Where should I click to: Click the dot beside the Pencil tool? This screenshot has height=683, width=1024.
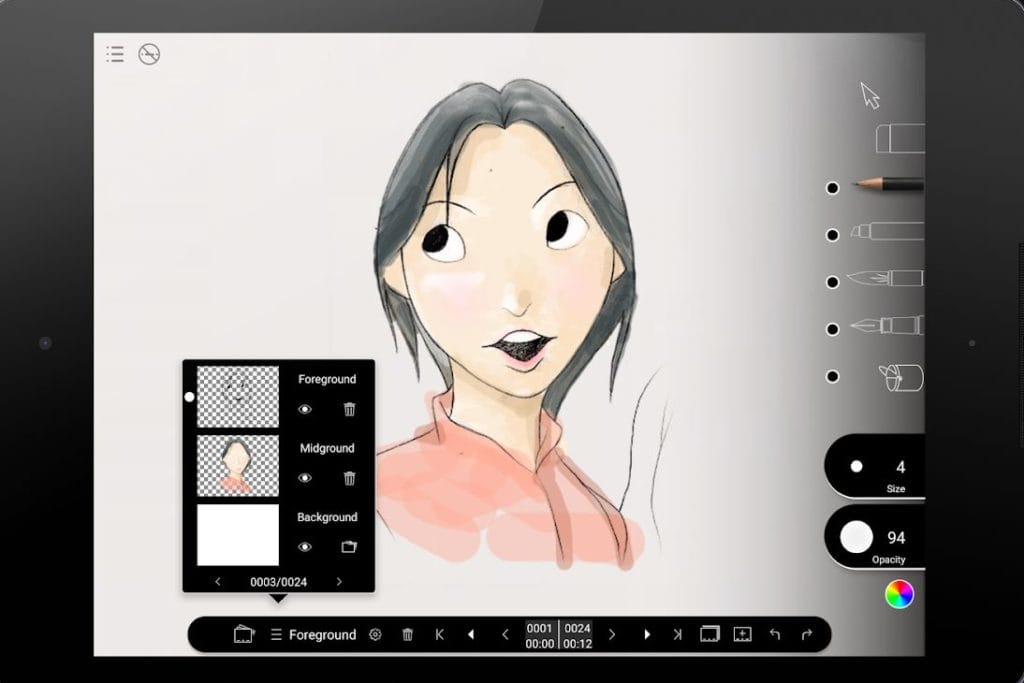coord(832,188)
